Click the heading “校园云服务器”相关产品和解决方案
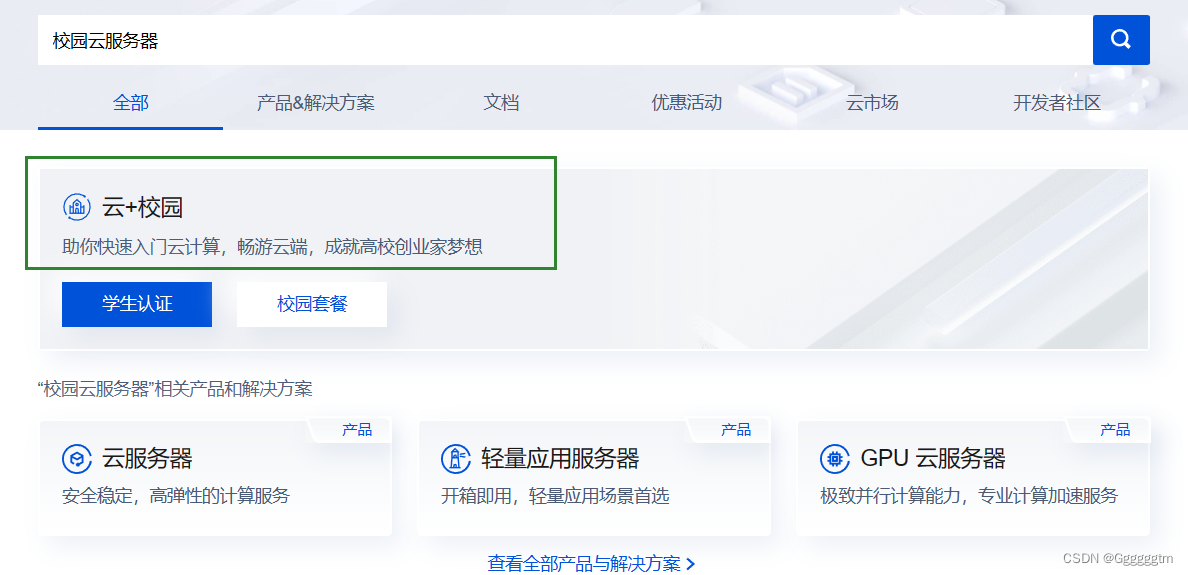 (x=174, y=390)
